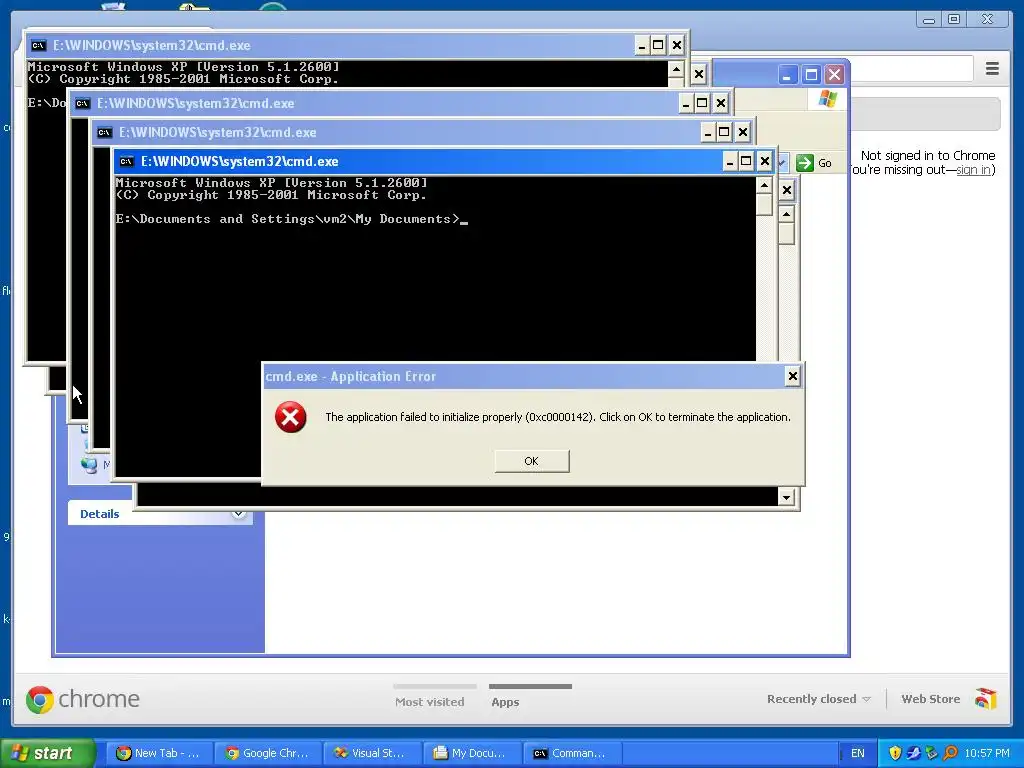Close the second cmd.exe window behind the active one
1024x768 pixels.
point(743,133)
